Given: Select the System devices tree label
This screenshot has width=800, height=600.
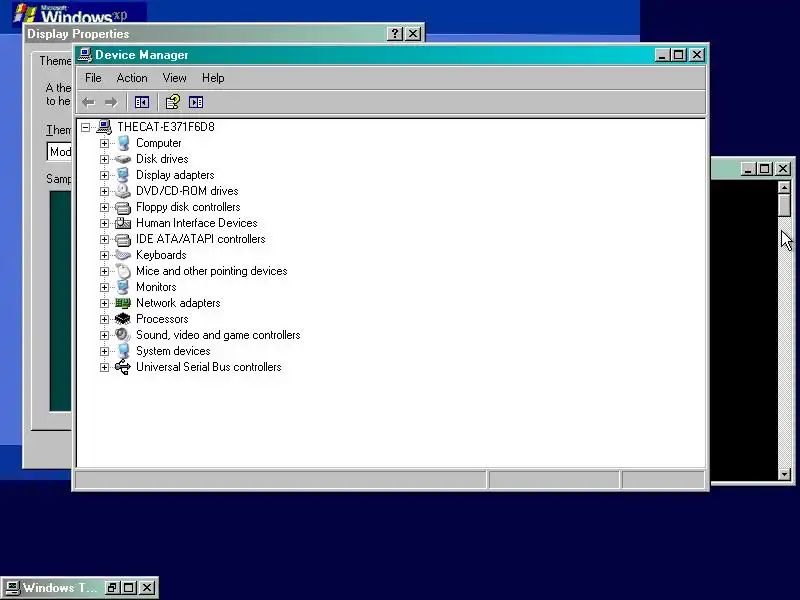Looking at the screenshot, I should 173,351.
